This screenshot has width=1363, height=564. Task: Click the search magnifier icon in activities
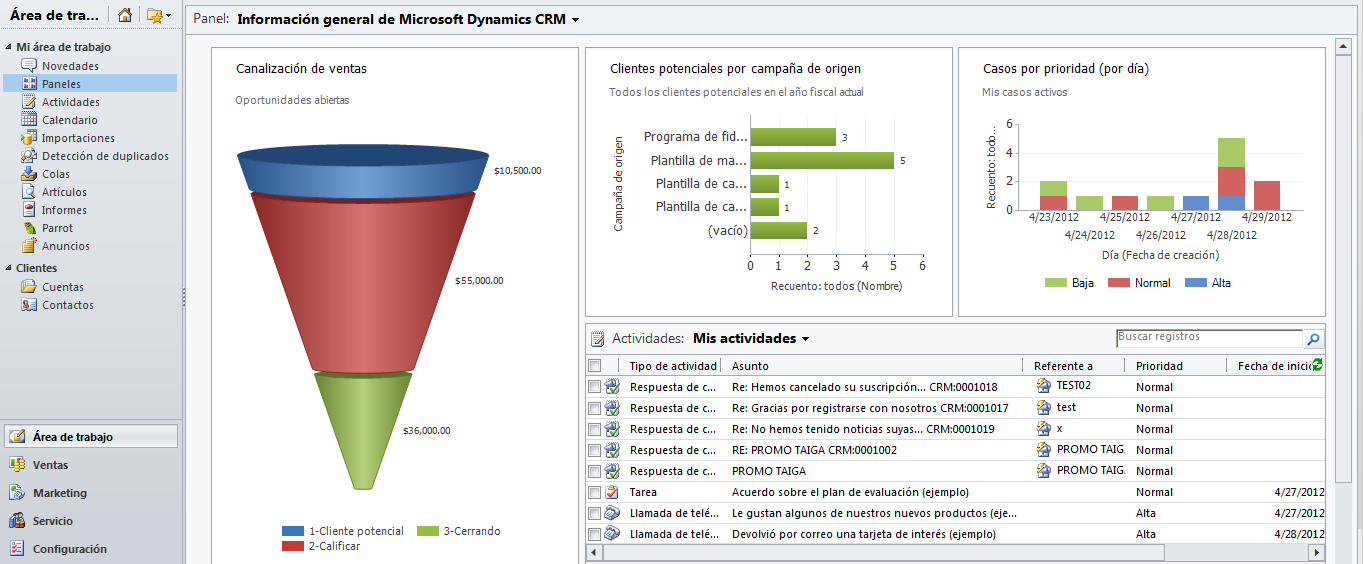1313,339
